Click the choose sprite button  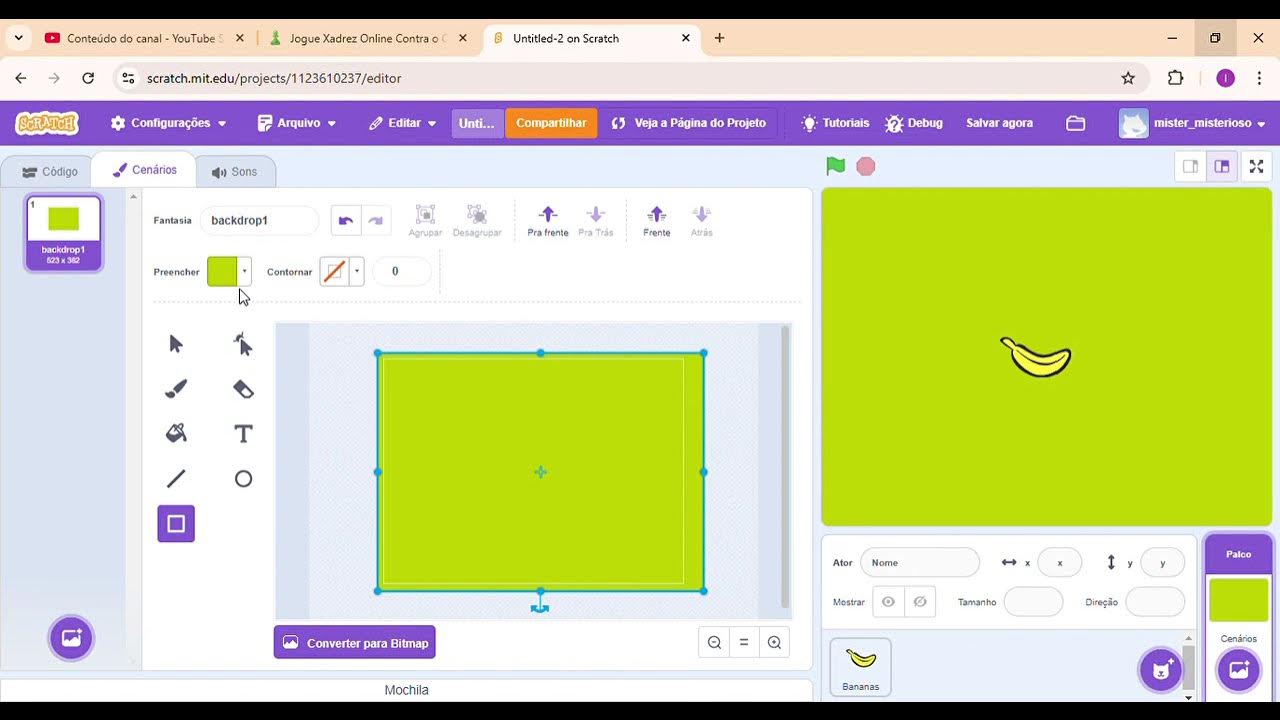tap(1160, 670)
